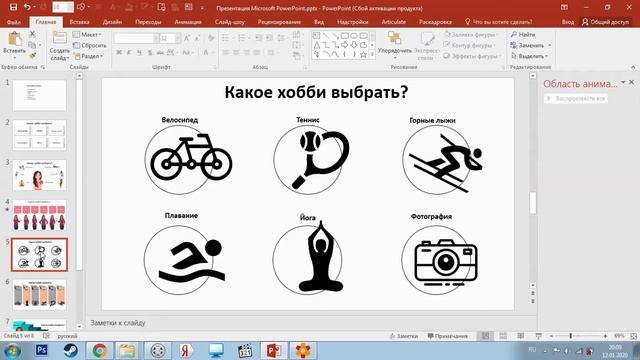This screenshot has width=640, height=360.
Task: Collapse the ribbon with the chevron
Action: pyautogui.click(x=633, y=67)
